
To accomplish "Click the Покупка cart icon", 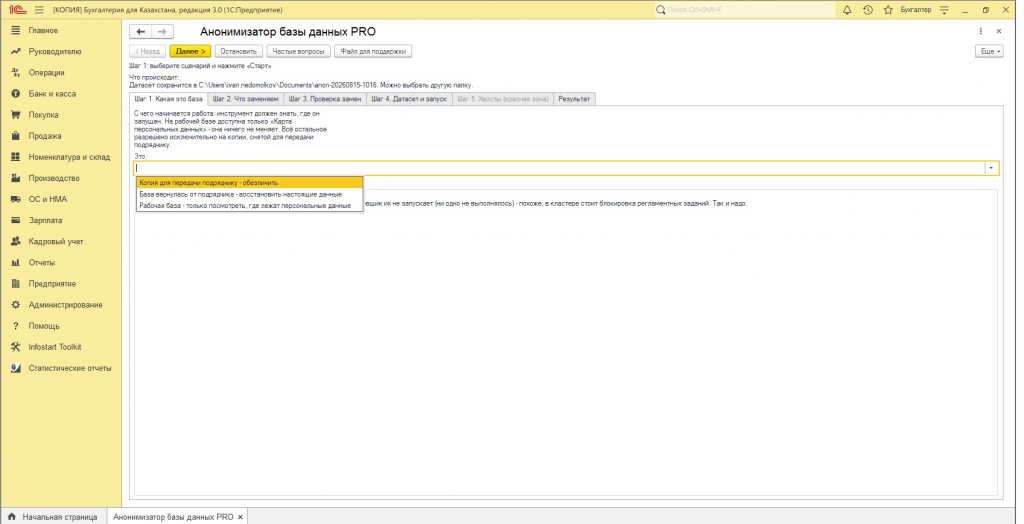I will pos(16,115).
